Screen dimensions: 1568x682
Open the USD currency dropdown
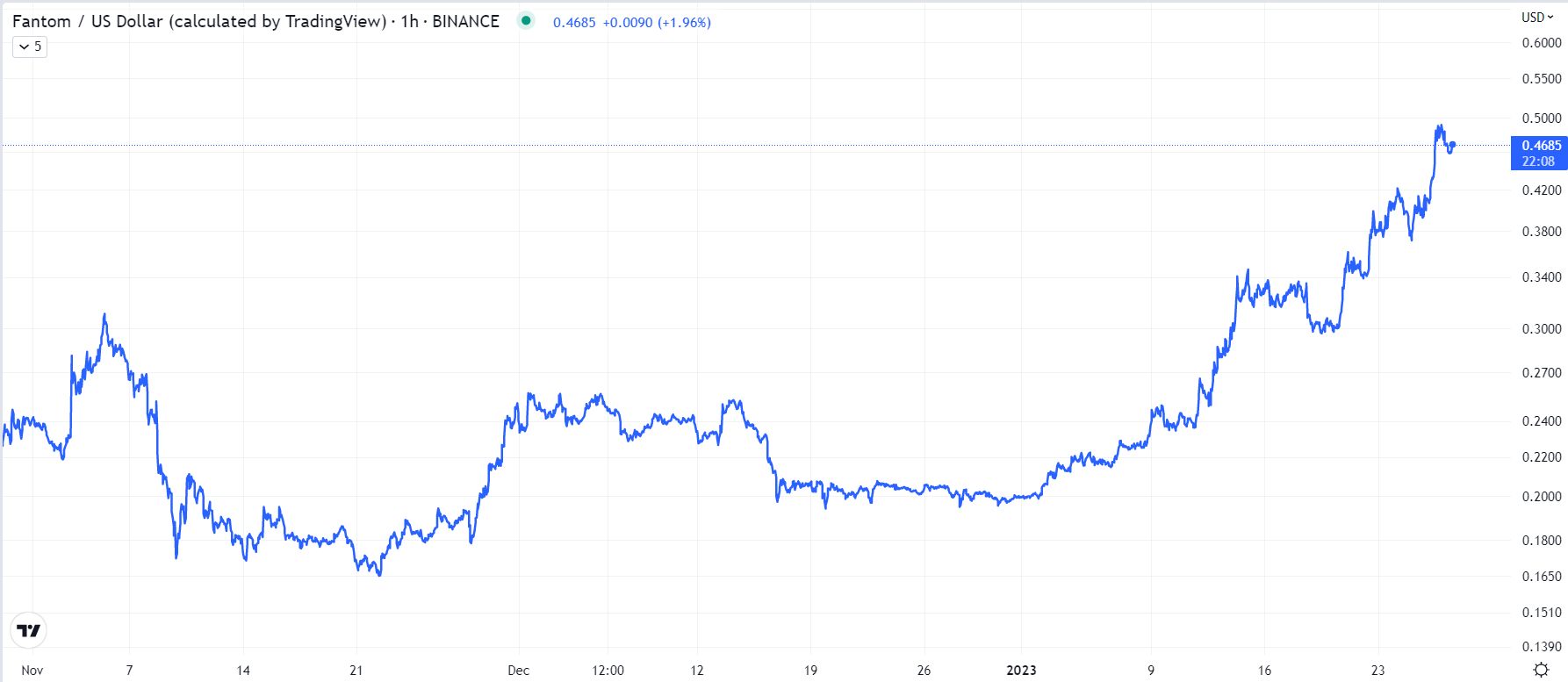[x=1537, y=17]
